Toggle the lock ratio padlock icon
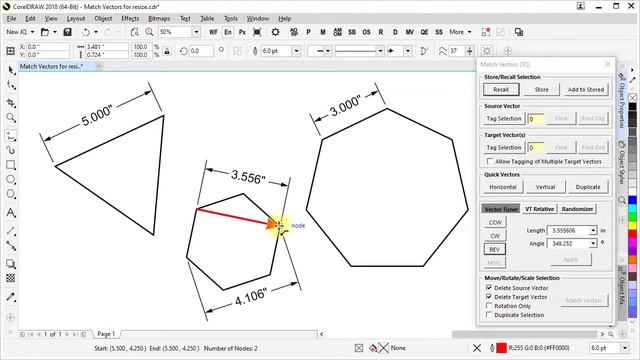This screenshot has height=360, width=640. (167, 51)
